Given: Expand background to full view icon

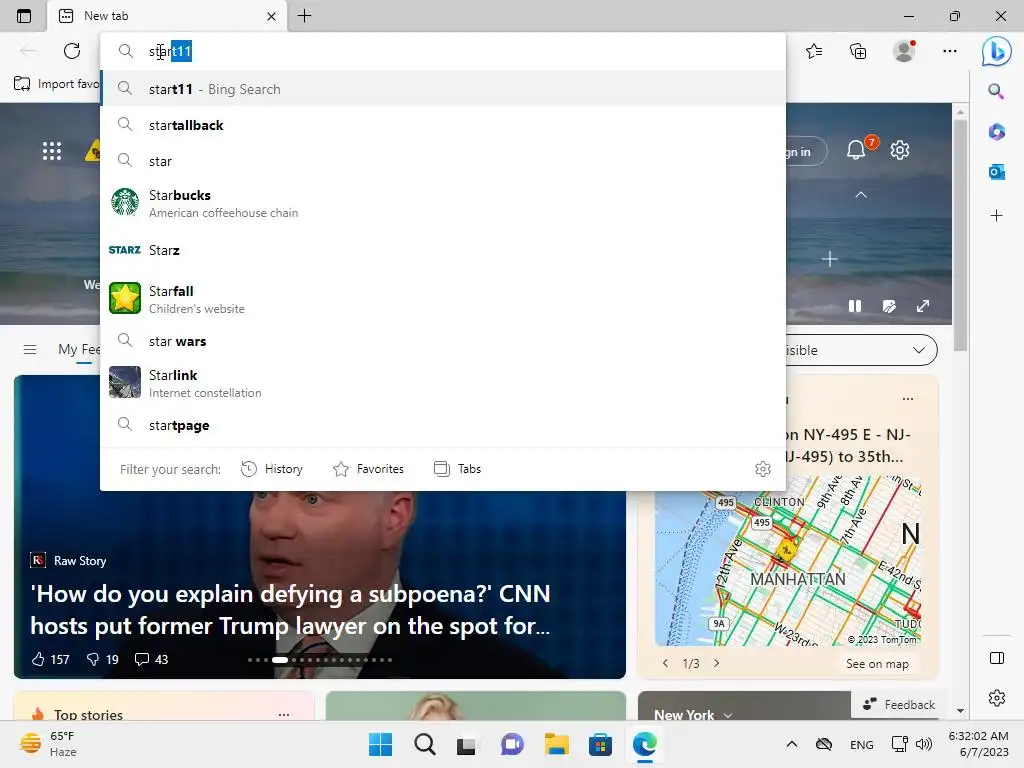Looking at the screenshot, I should point(923,306).
